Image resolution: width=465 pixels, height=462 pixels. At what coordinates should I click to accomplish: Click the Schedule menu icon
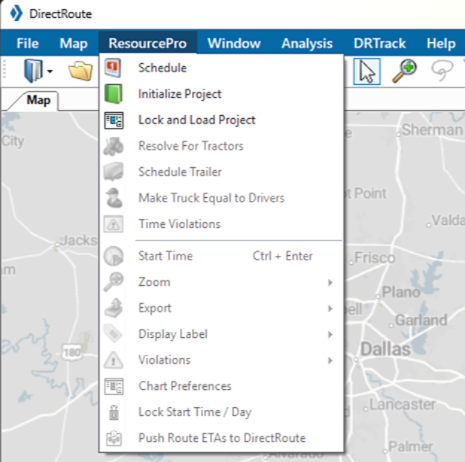coord(113,68)
